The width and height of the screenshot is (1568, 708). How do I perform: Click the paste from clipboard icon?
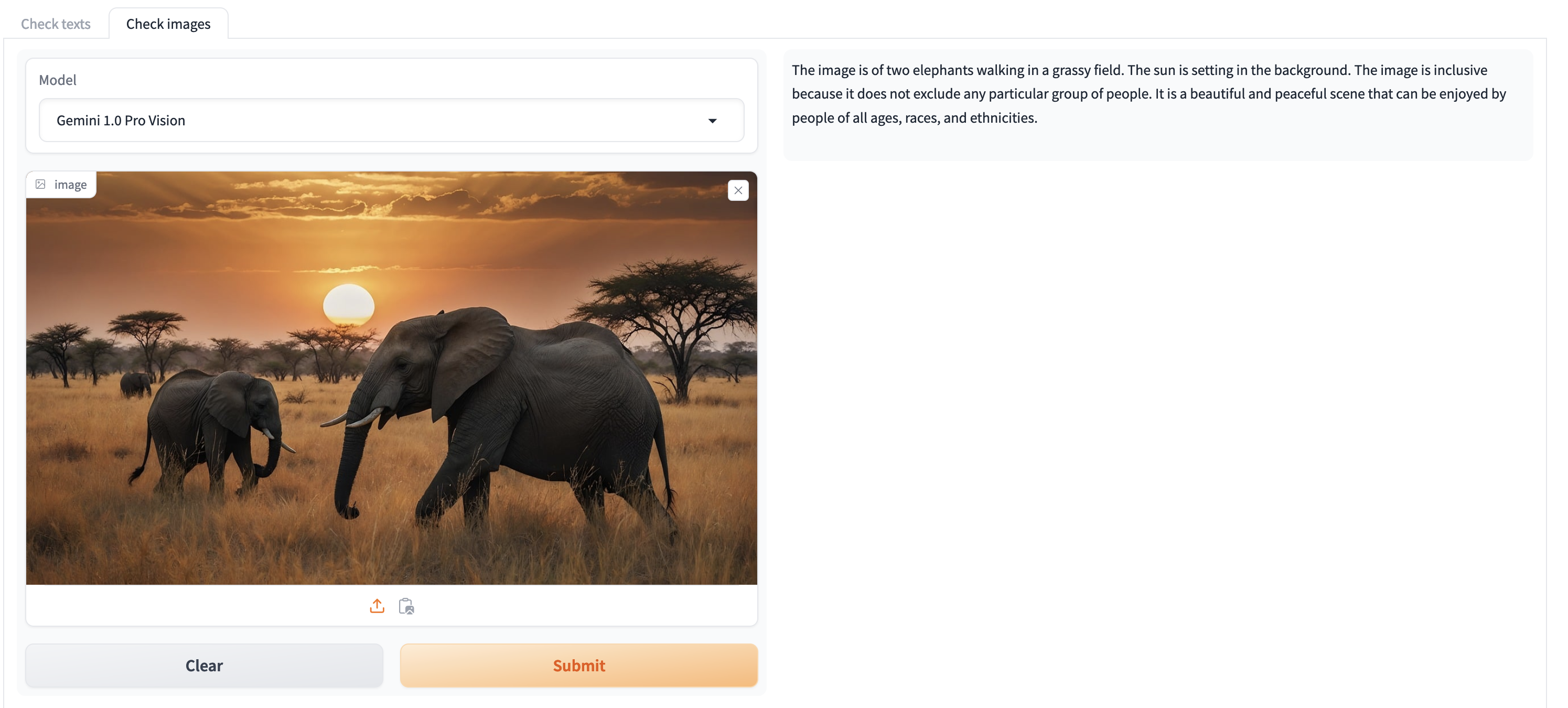[x=406, y=606]
